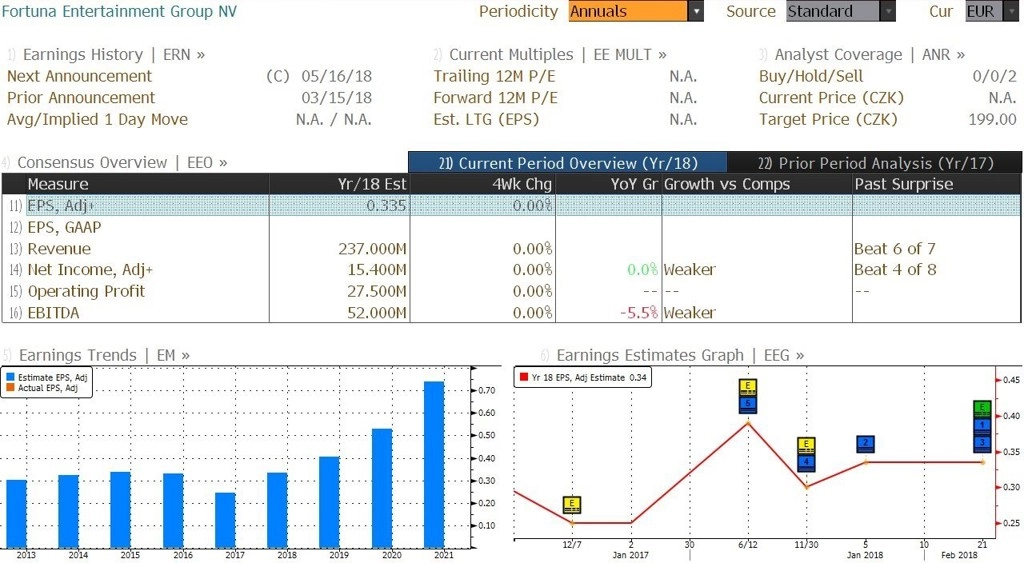Click the Net Income estimate 15.400M
Viewport: 1024px width, 563px height.
[x=377, y=270]
